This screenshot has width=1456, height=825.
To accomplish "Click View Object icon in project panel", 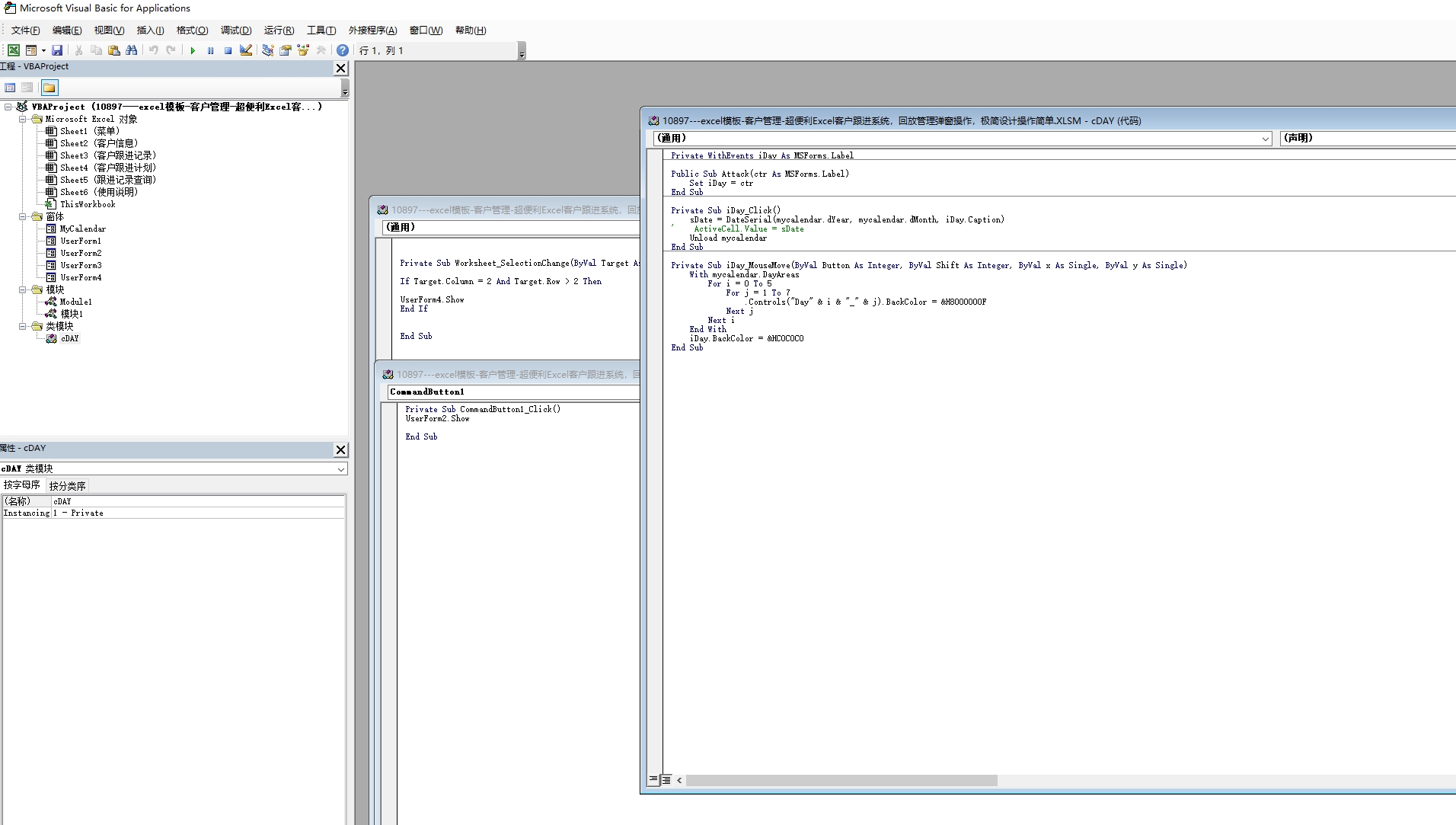I will pyautogui.click(x=27, y=88).
